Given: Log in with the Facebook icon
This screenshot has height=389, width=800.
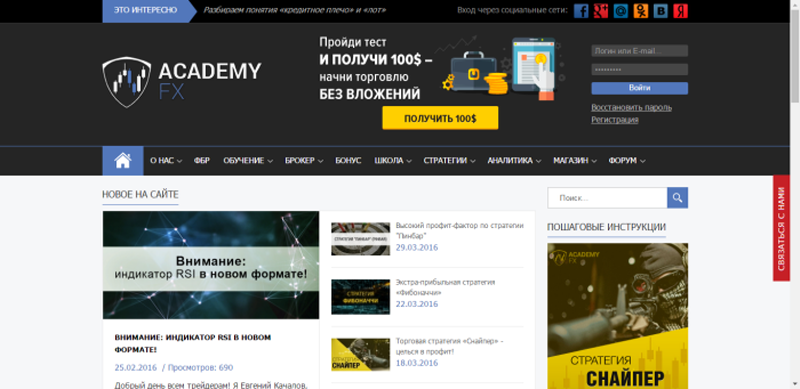Looking at the screenshot, I should (581, 11).
